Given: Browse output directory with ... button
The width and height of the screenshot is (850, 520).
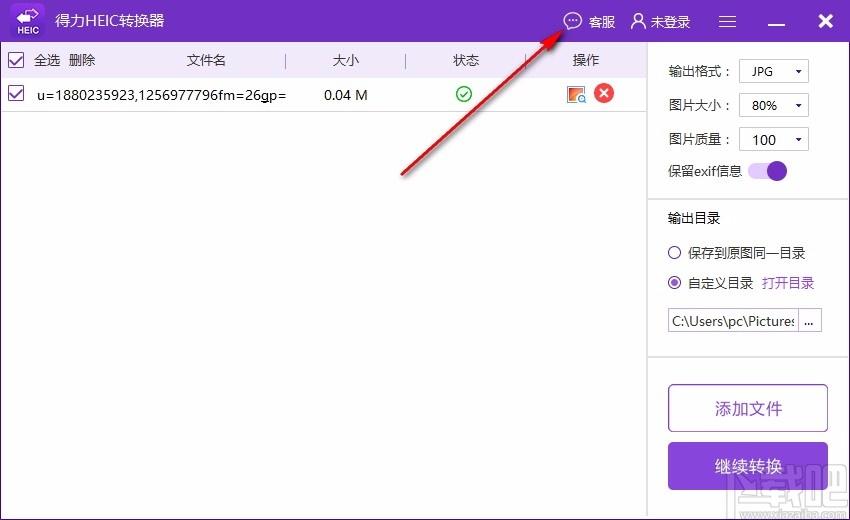Looking at the screenshot, I should (809, 320).
